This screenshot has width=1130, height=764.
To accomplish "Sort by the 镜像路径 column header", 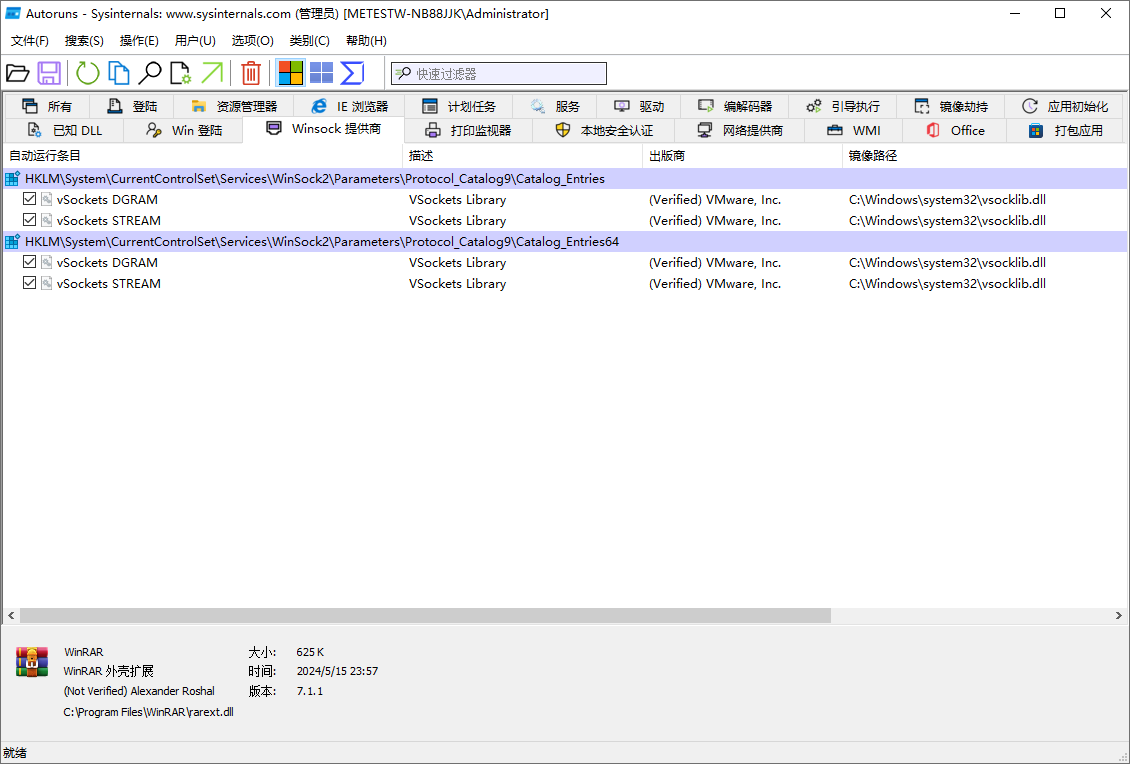I will tap(984, 156).
